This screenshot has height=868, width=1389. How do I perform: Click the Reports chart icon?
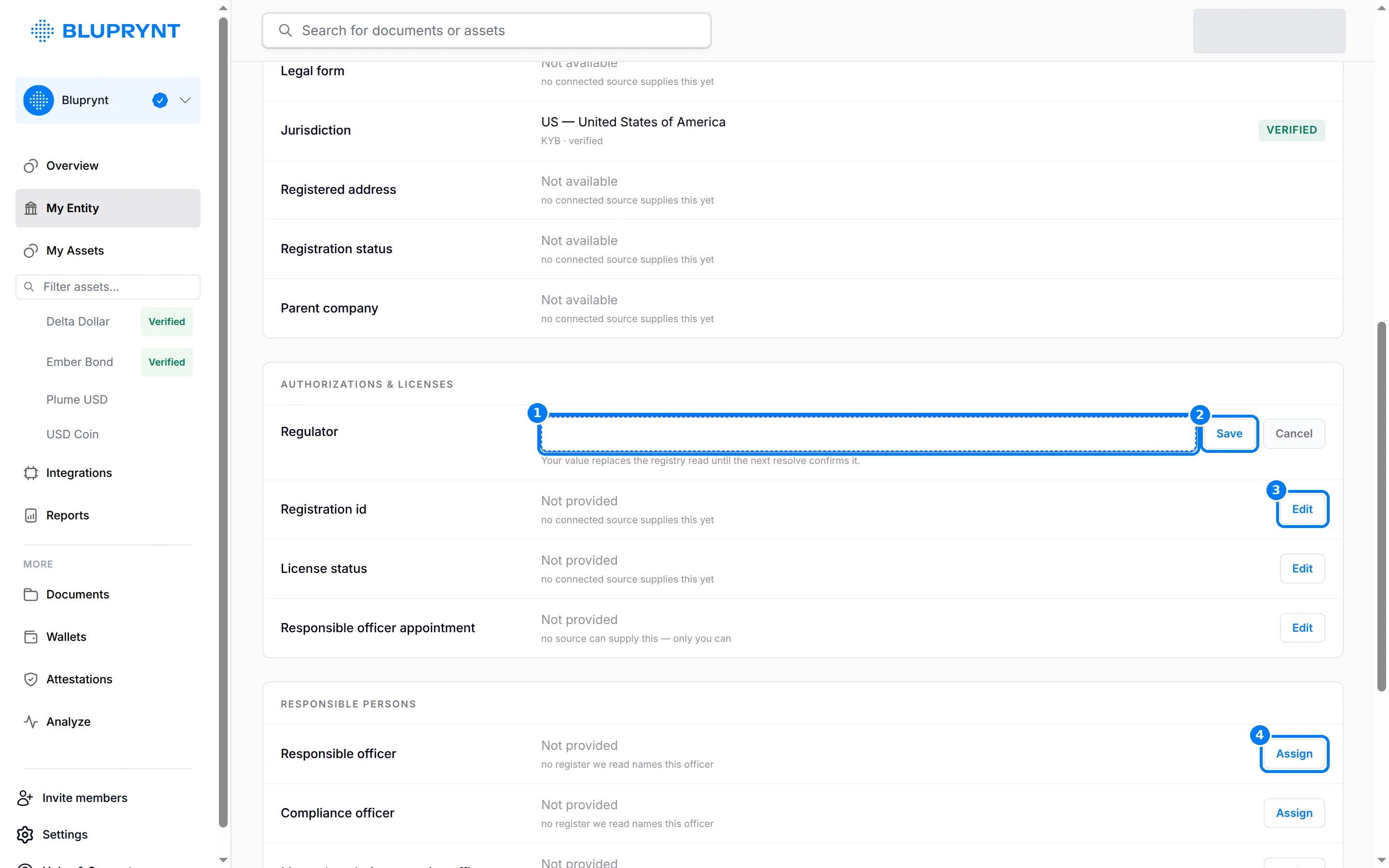[31, 515]
